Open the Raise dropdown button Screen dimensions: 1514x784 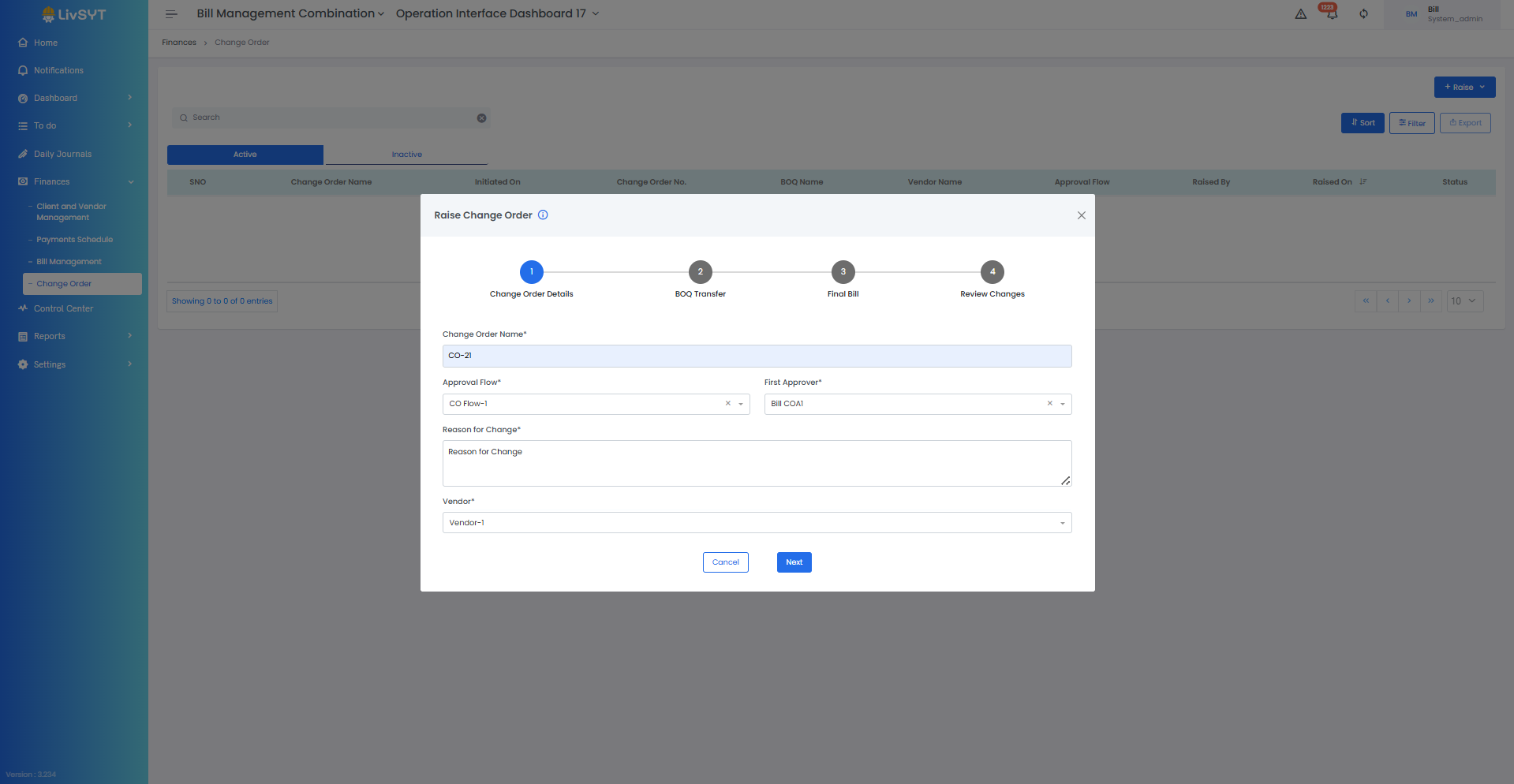[x=1464, y=88]
